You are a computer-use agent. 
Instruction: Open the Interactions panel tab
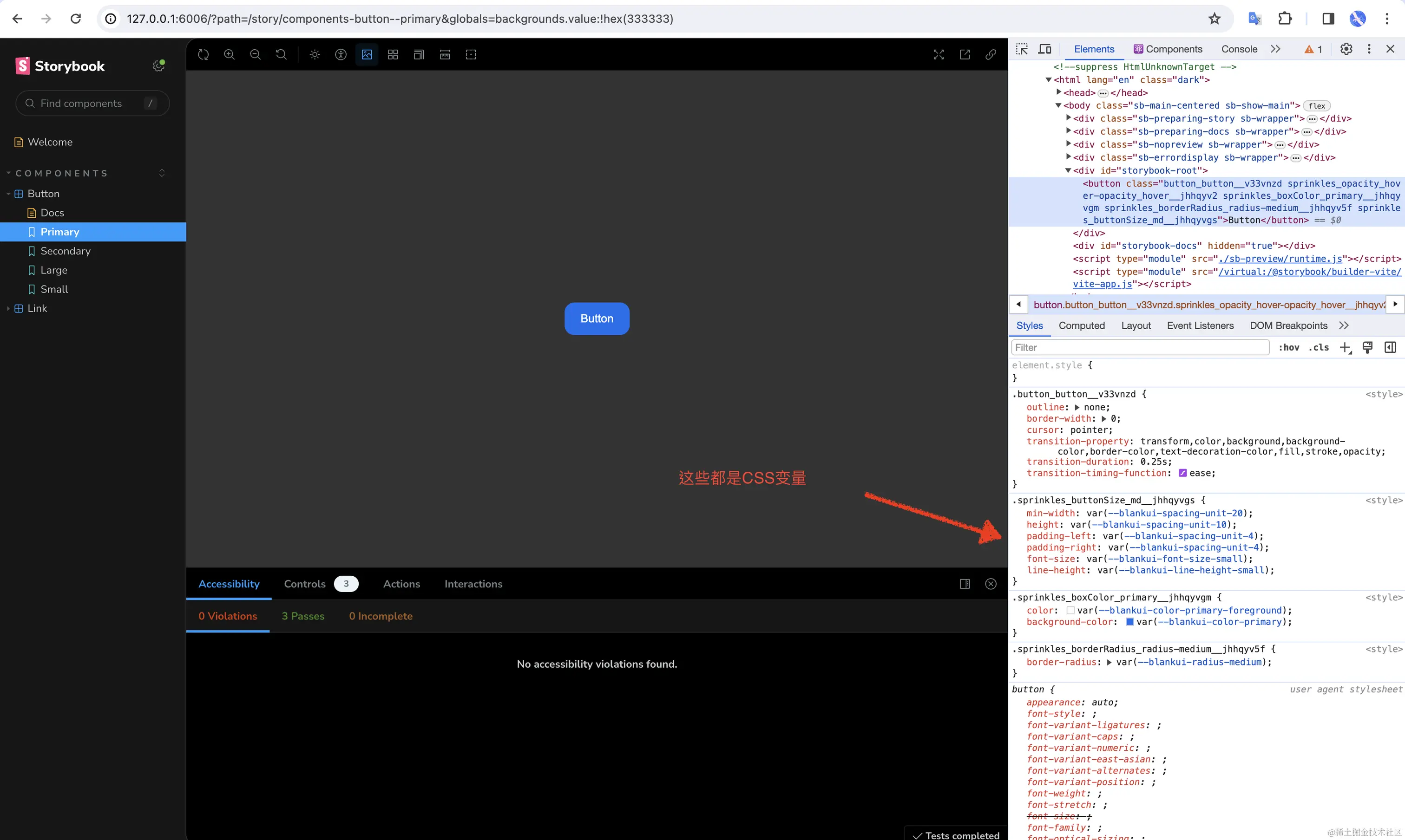tap(473, 584)
